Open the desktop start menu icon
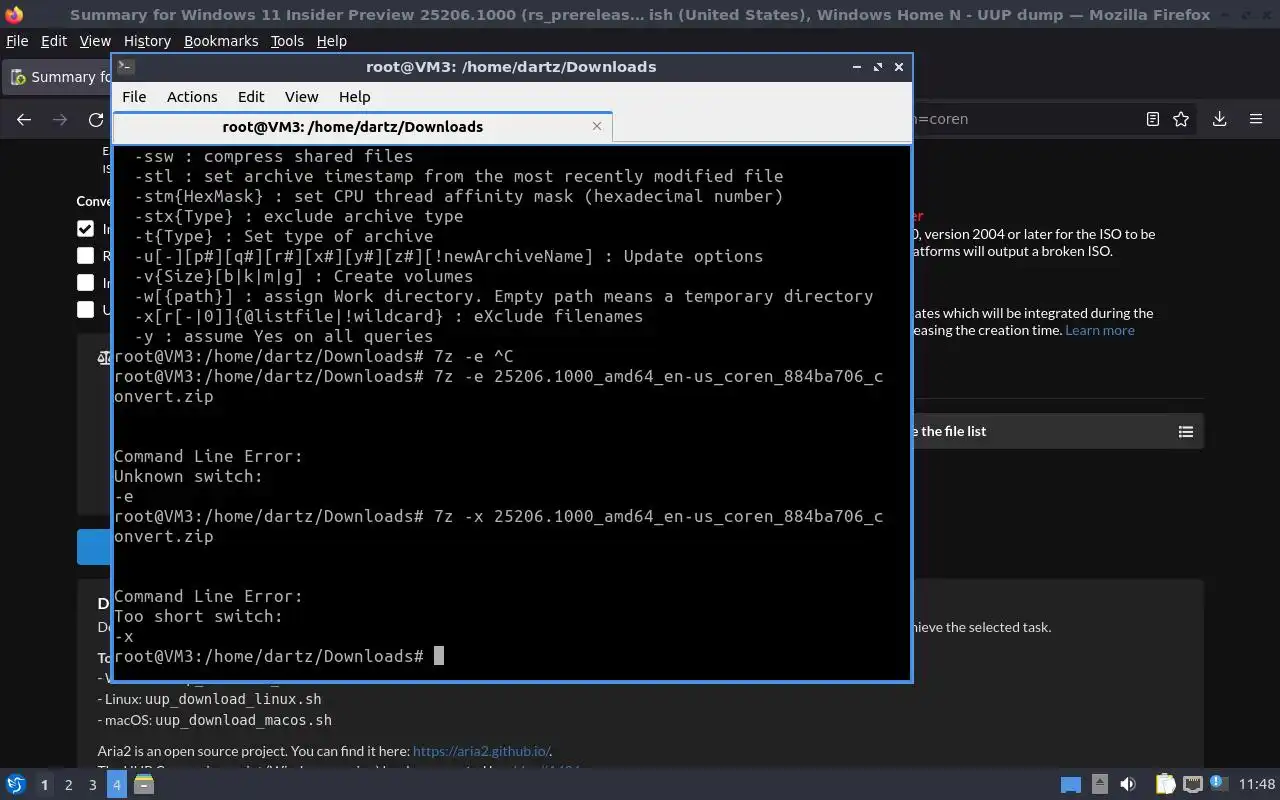Viewport: 1280px width, 800px height. click(x=15, y=785)
